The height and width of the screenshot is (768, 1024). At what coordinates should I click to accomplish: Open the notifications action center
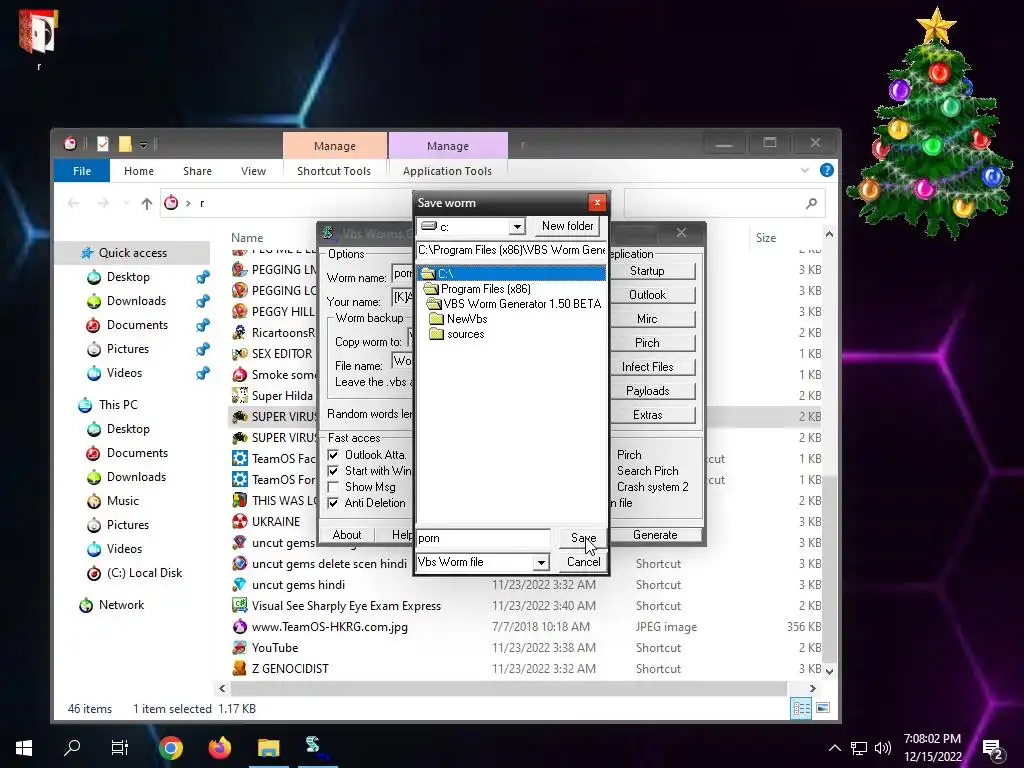click(993, 750)
